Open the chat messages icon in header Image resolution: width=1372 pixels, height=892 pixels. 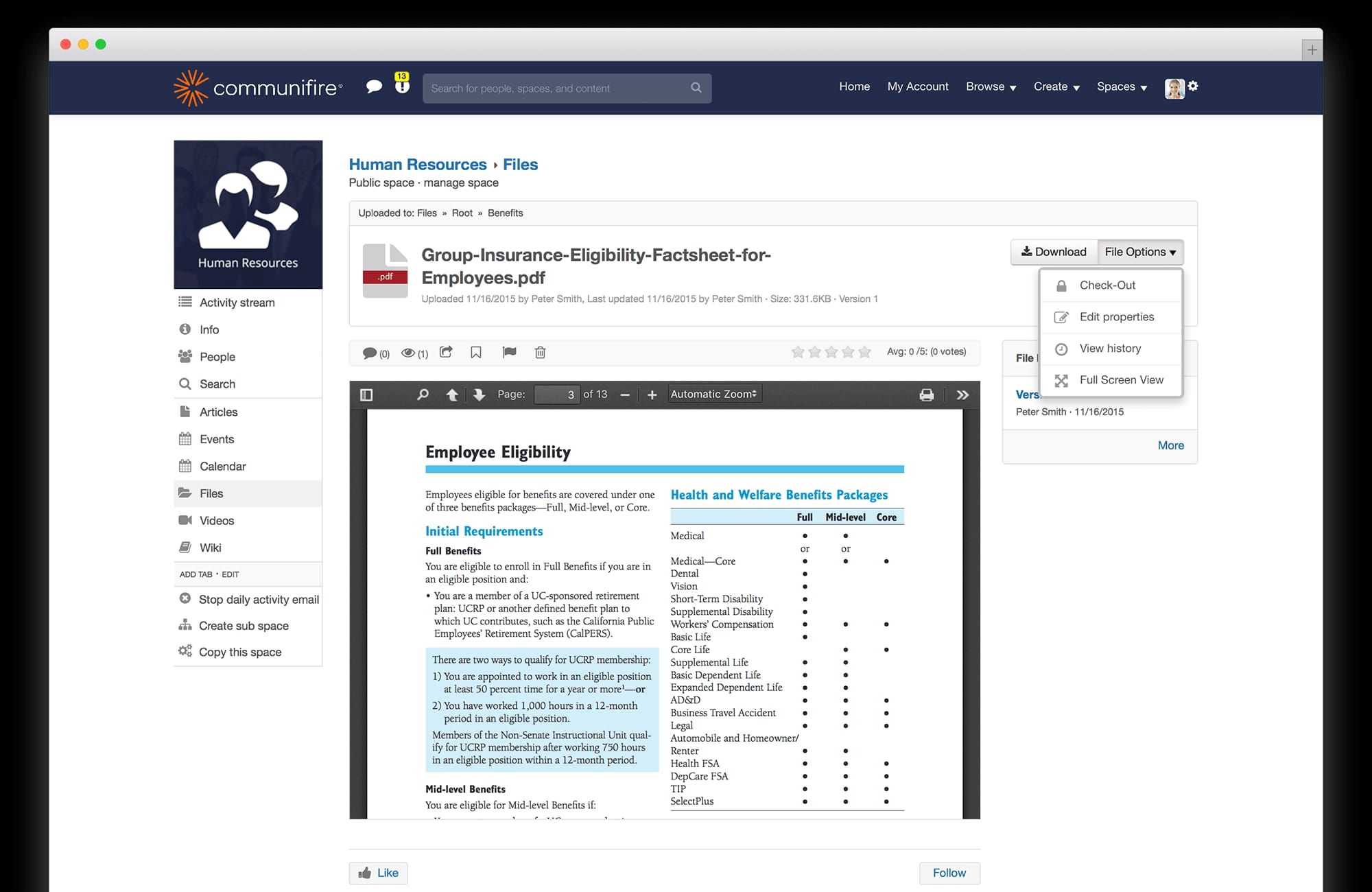point(374,86)
